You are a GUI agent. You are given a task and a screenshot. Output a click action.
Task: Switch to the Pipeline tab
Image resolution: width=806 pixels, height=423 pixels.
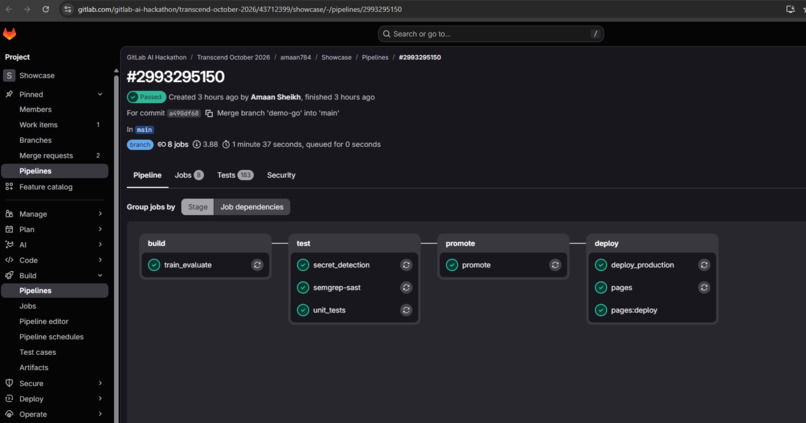click(148, 175)
